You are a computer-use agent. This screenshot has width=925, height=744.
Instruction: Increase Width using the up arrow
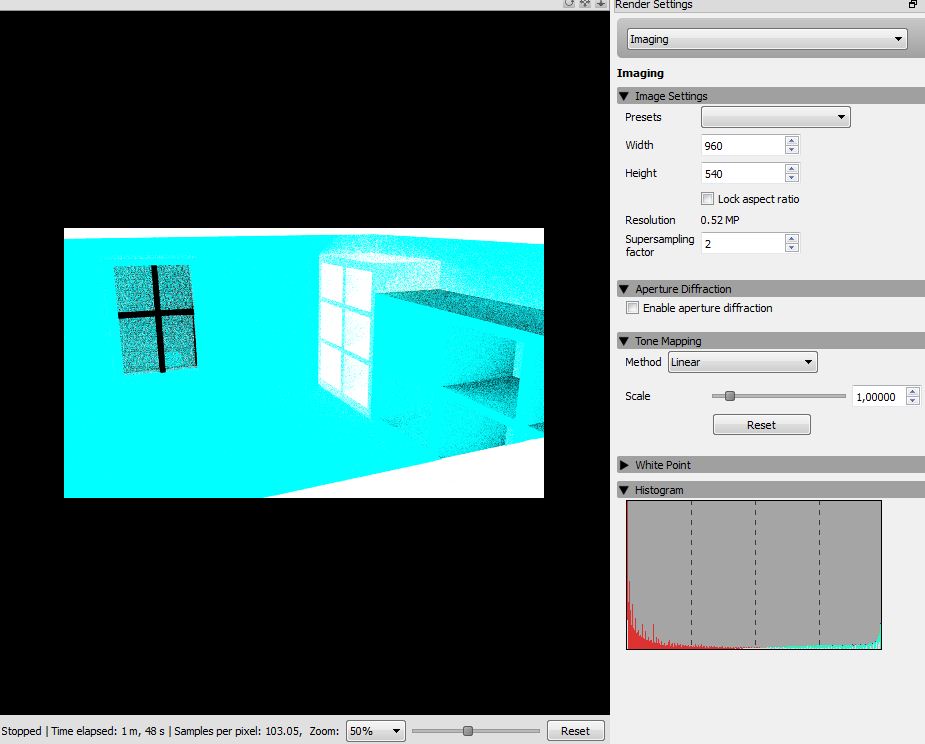pos(792,141)
